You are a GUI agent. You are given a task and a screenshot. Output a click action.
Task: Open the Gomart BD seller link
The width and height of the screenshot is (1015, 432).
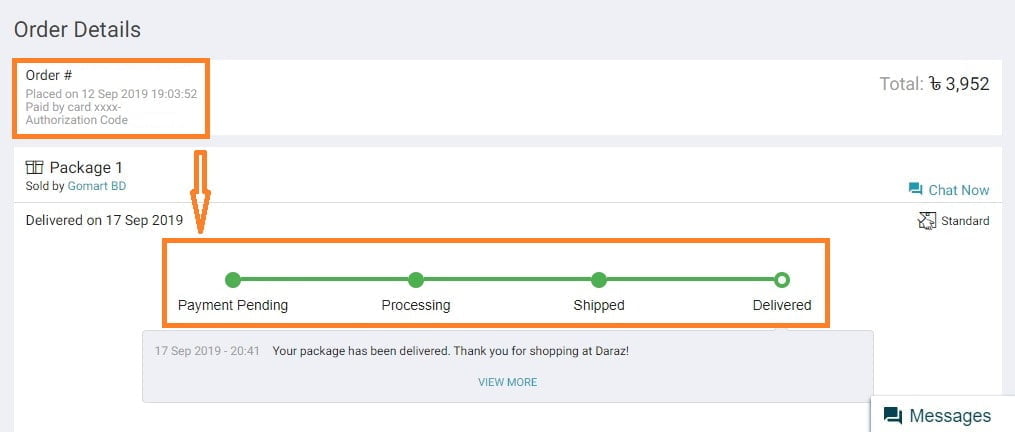pyautogui.click(x=97, y=186)
